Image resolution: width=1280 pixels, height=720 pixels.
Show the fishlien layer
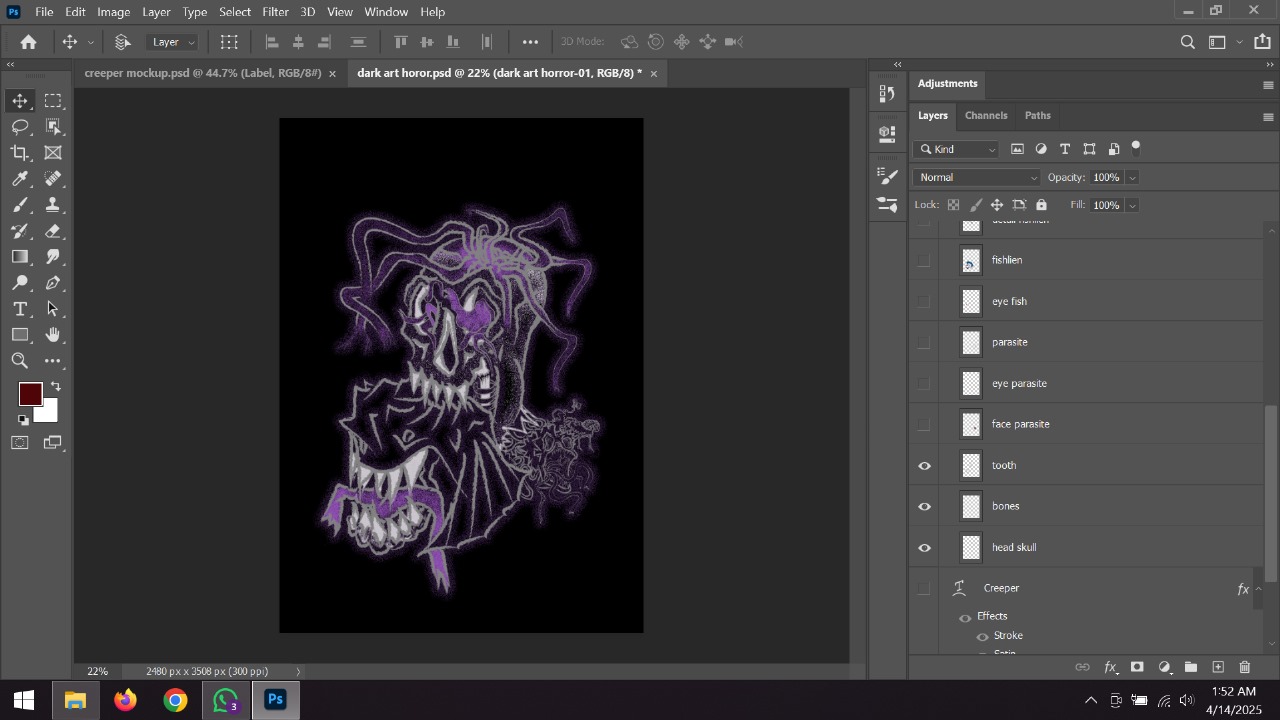[924, 260]
